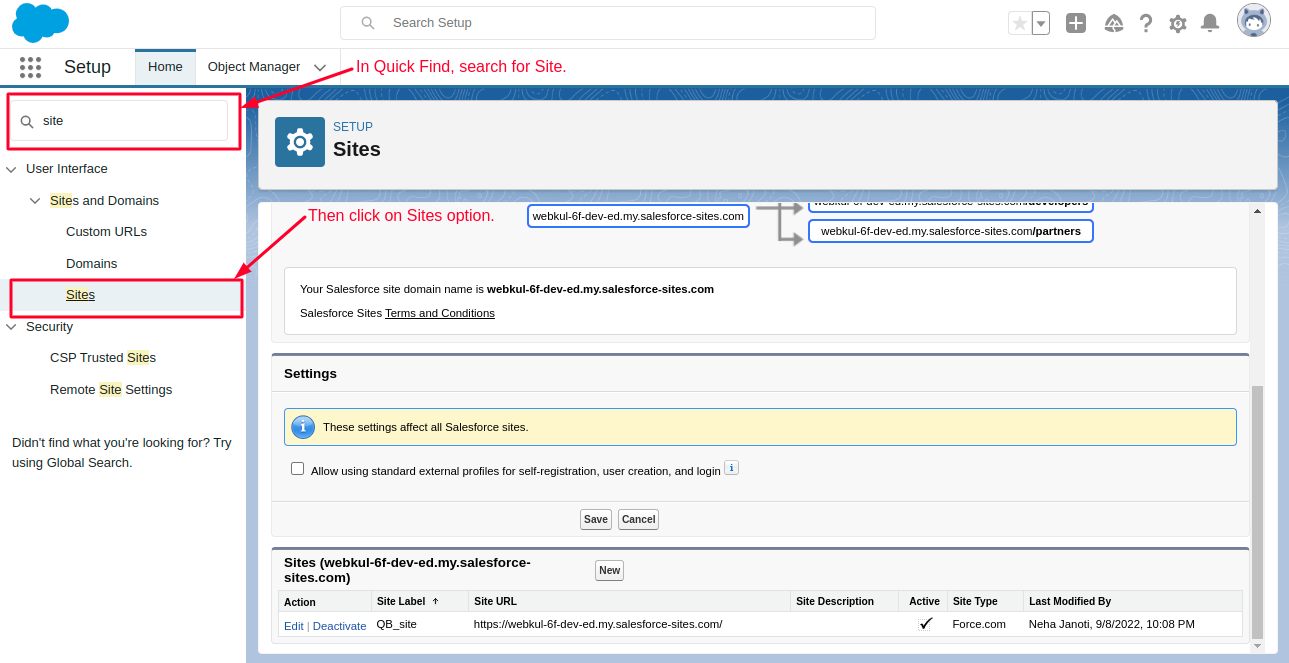
Task: Click the Favorites star icon
Action: pos(1019,23)
